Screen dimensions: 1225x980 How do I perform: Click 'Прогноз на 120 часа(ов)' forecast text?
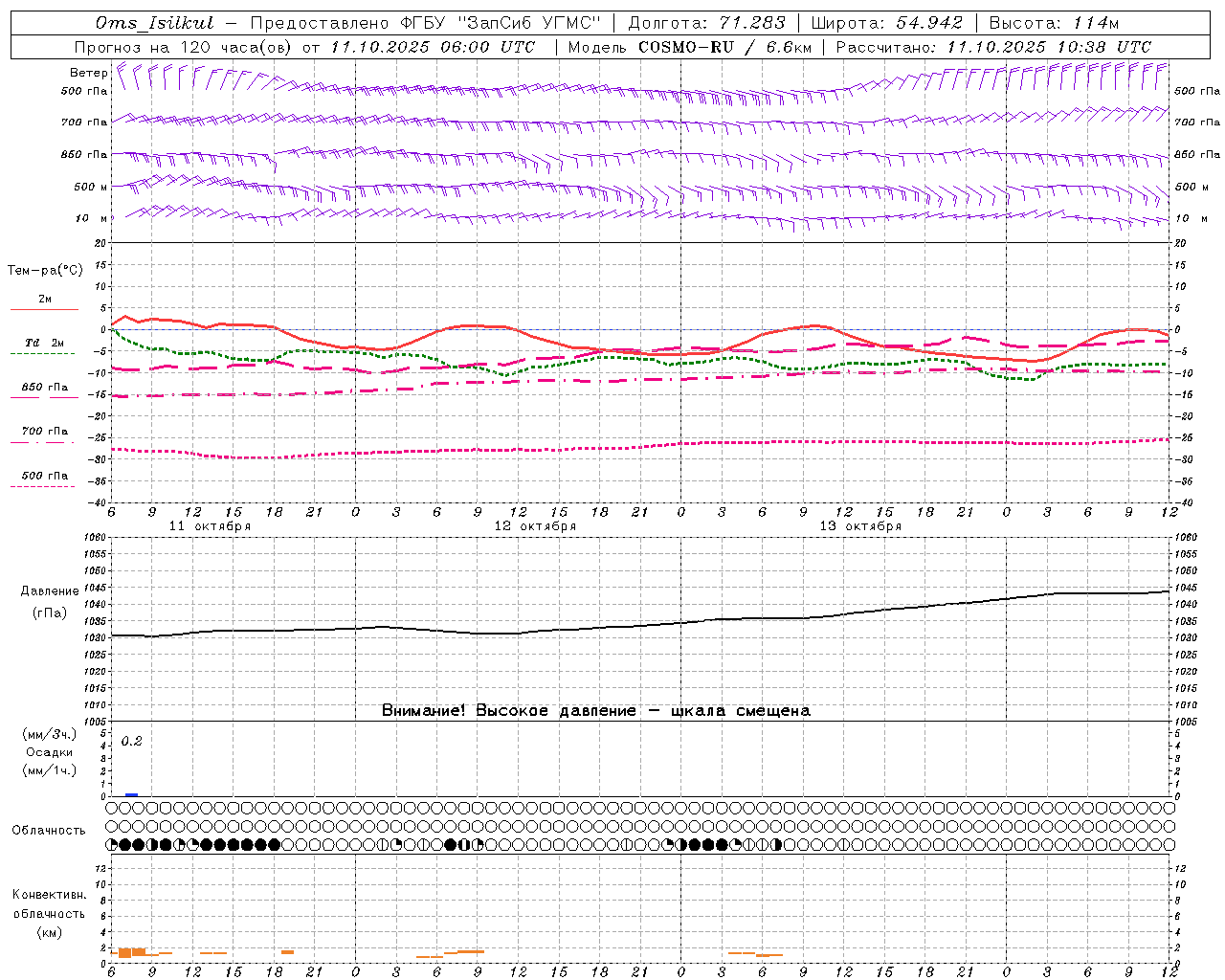pyautogui.click(x=185, y=47)
